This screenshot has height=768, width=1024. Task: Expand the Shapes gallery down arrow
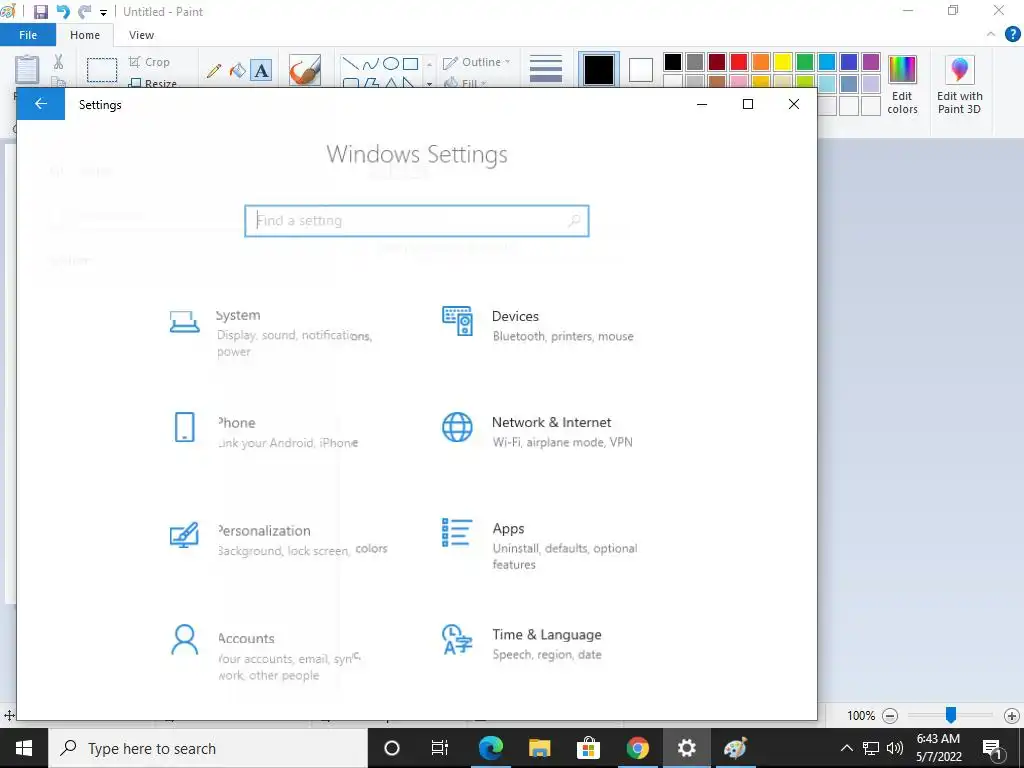click(429, 84)
